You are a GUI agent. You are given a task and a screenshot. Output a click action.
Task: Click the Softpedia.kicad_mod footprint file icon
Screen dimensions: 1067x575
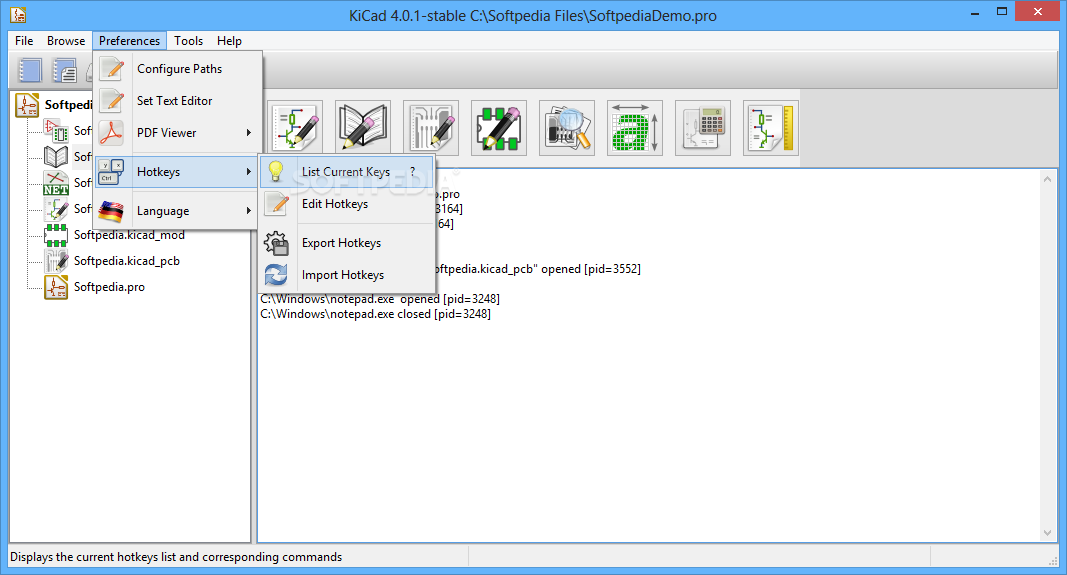click(x=56, y=235)
